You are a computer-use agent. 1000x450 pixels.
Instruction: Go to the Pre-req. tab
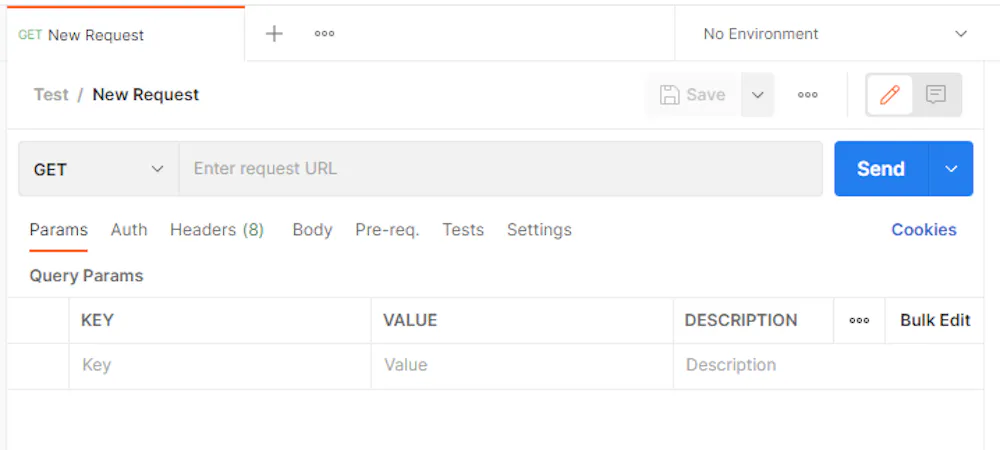tap(387, 230)
